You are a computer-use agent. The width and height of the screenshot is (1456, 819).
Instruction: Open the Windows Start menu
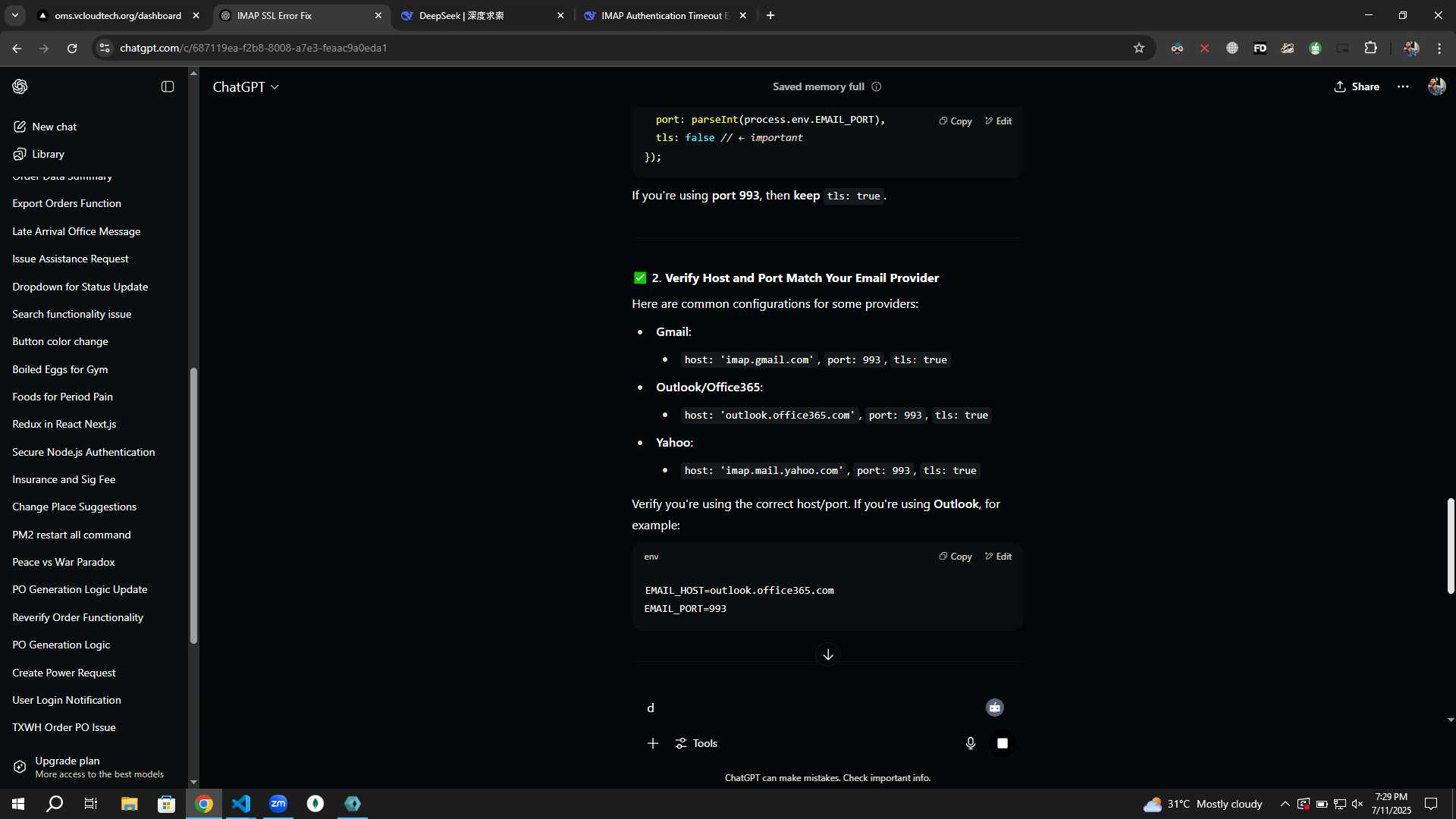pos(18,804)
